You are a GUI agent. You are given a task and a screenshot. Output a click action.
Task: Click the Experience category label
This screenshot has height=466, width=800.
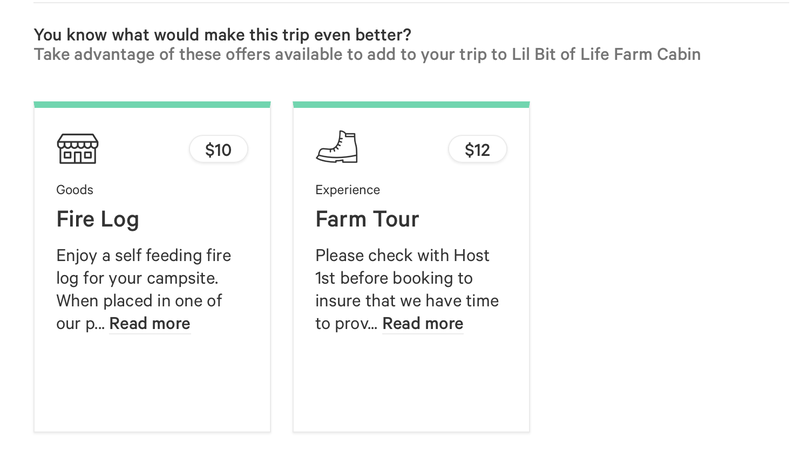point(347,190)
